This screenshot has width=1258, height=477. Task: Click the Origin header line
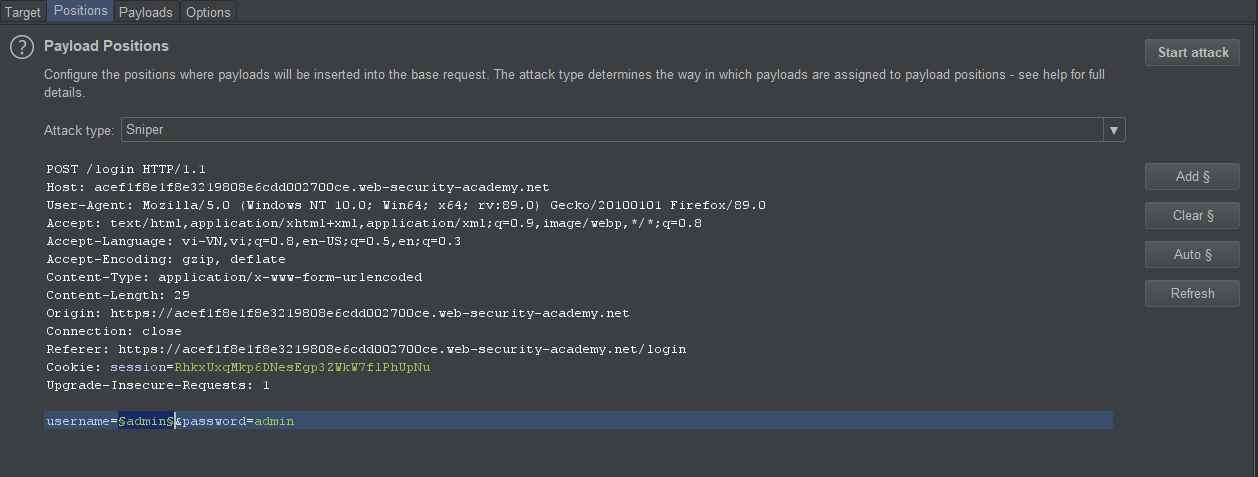point(337,313)
